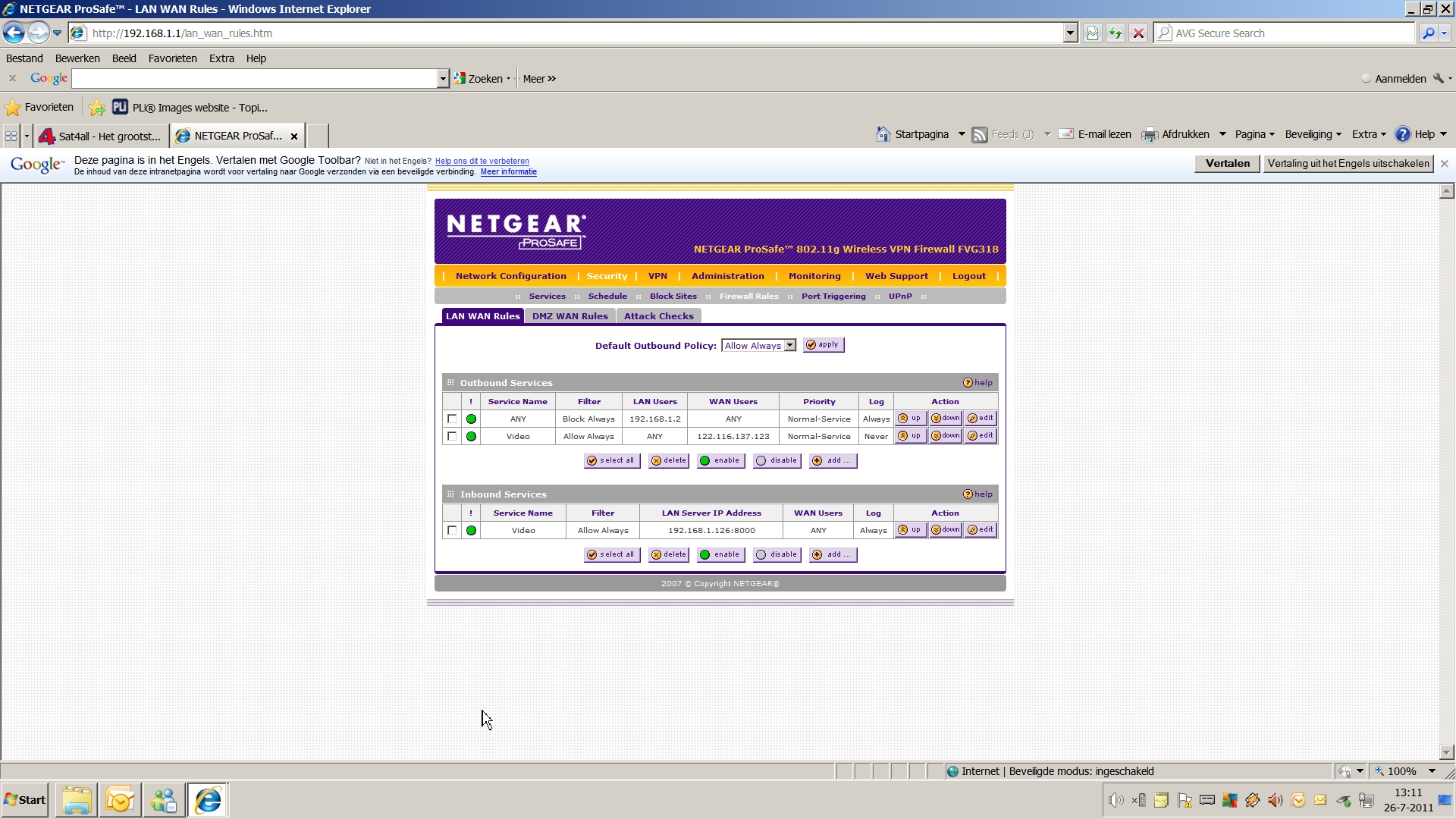The height and width of the screenshot is (819, 1456).
Task: Open PLi Images website favorite link
Action: (x=191, y=108)
